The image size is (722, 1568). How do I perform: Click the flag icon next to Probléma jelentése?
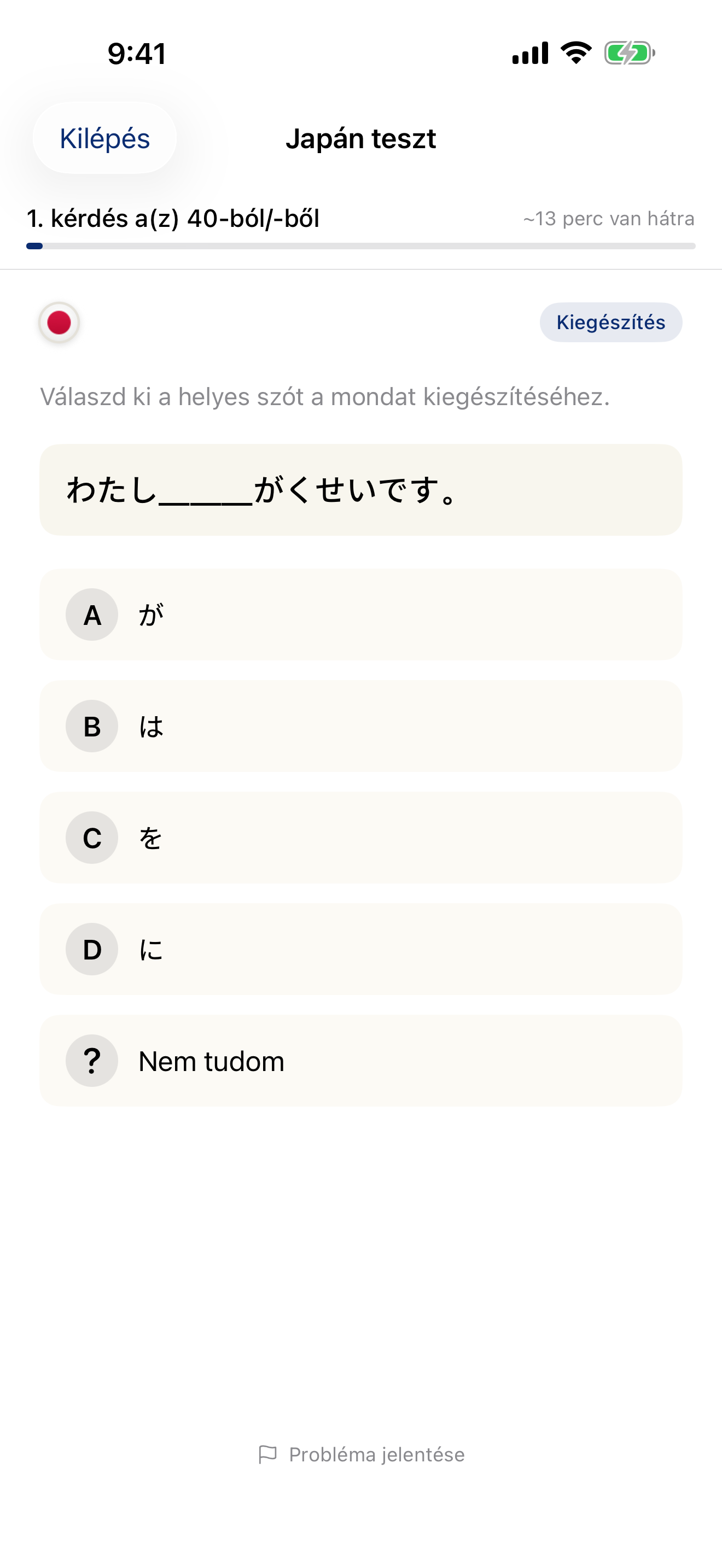point(269,1454)
